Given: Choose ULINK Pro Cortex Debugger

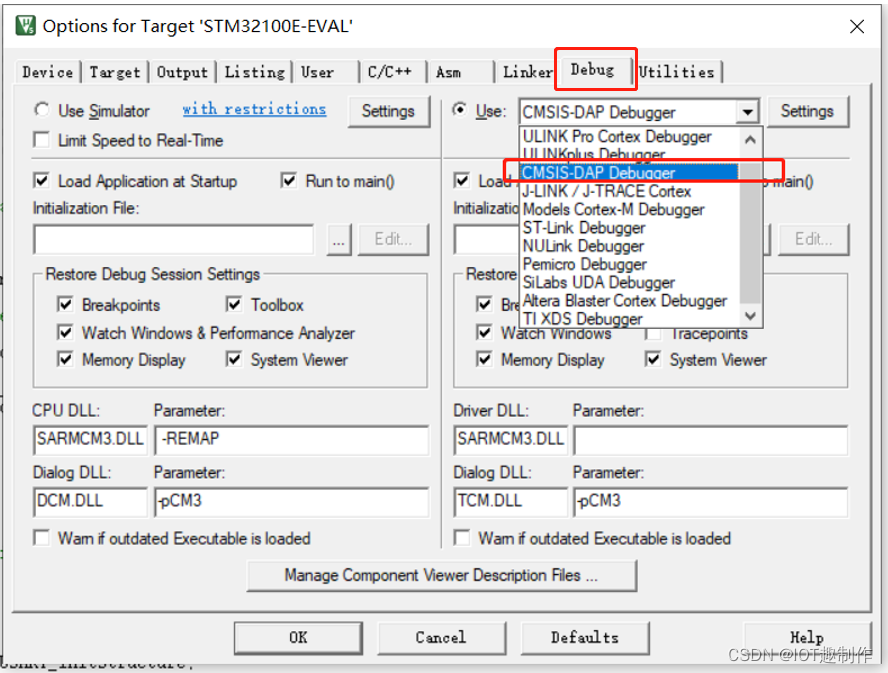Looking at the screenshot, I should (x=629, y=137).
